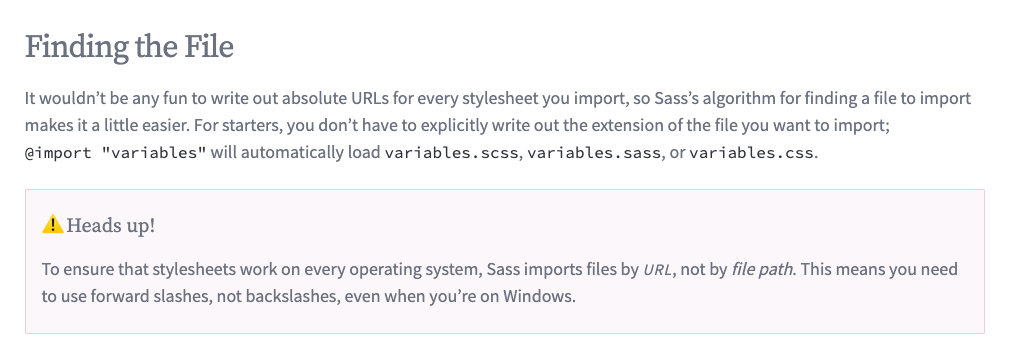Click the yellow warning triangle icon
This screenshot has height=362, width=1026.
click(53, 226)
